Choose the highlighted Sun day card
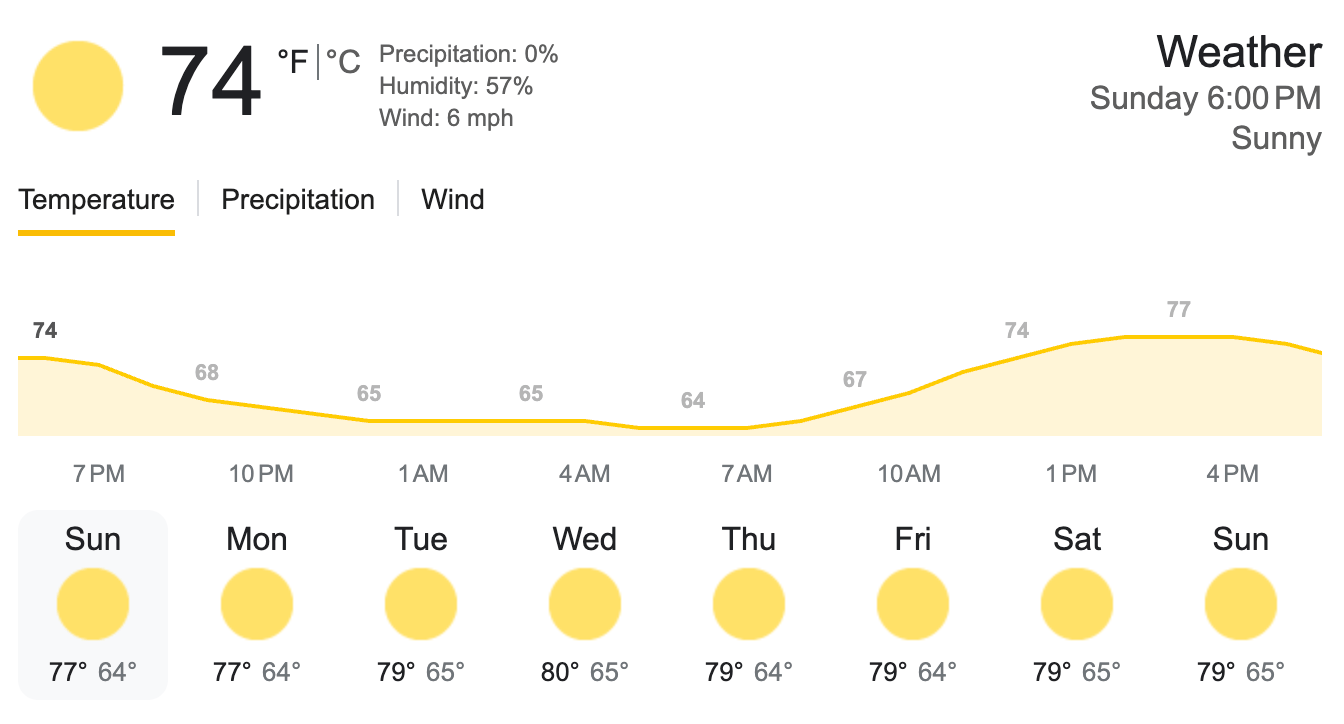 (x=93, y=605)
